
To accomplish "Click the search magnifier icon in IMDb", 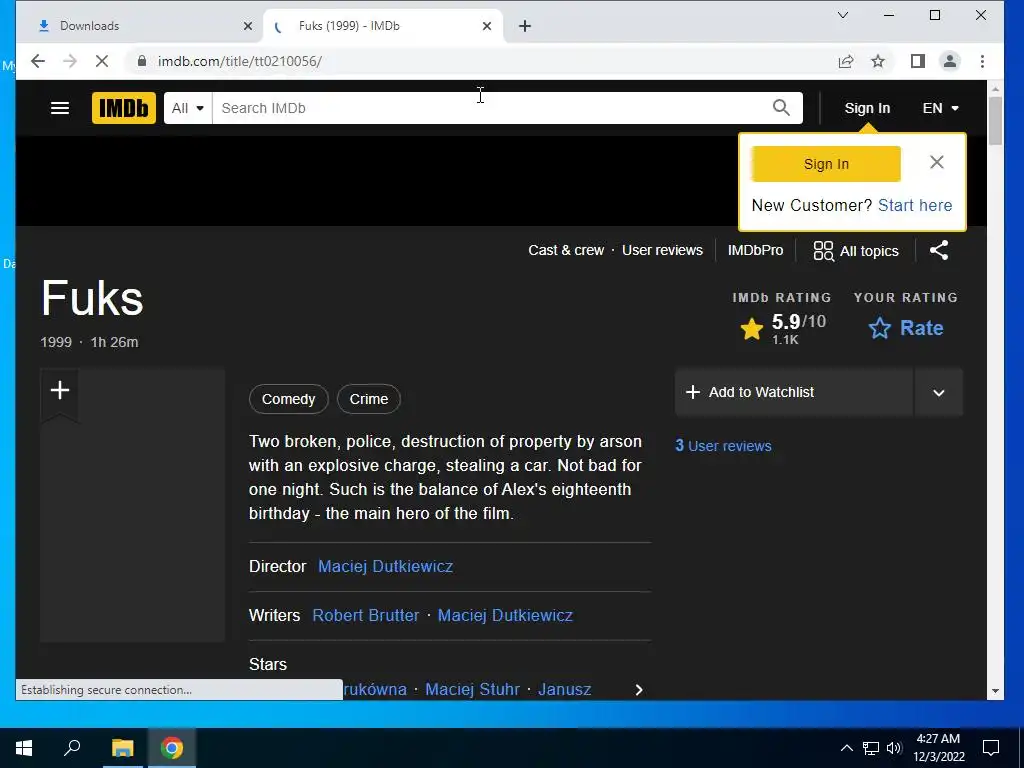I will pos(781,108).
